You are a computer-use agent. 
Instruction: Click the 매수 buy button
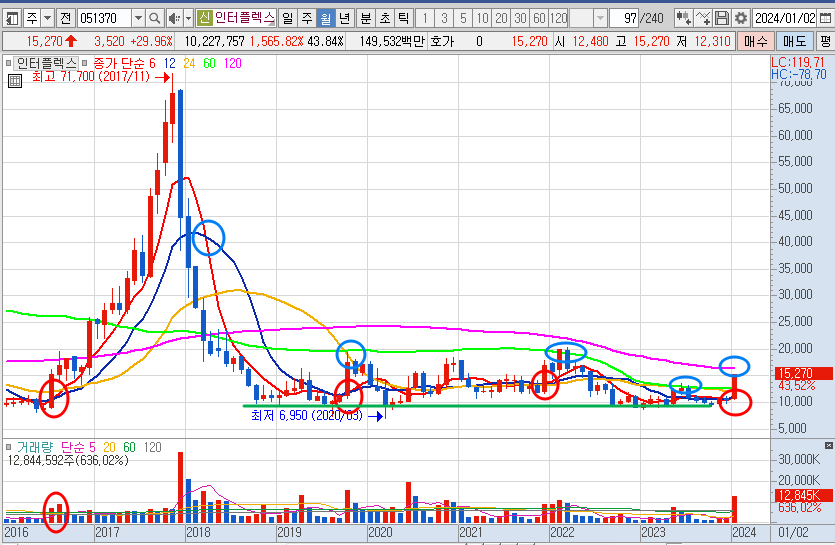pyautogui.click(x=756, y=41)
